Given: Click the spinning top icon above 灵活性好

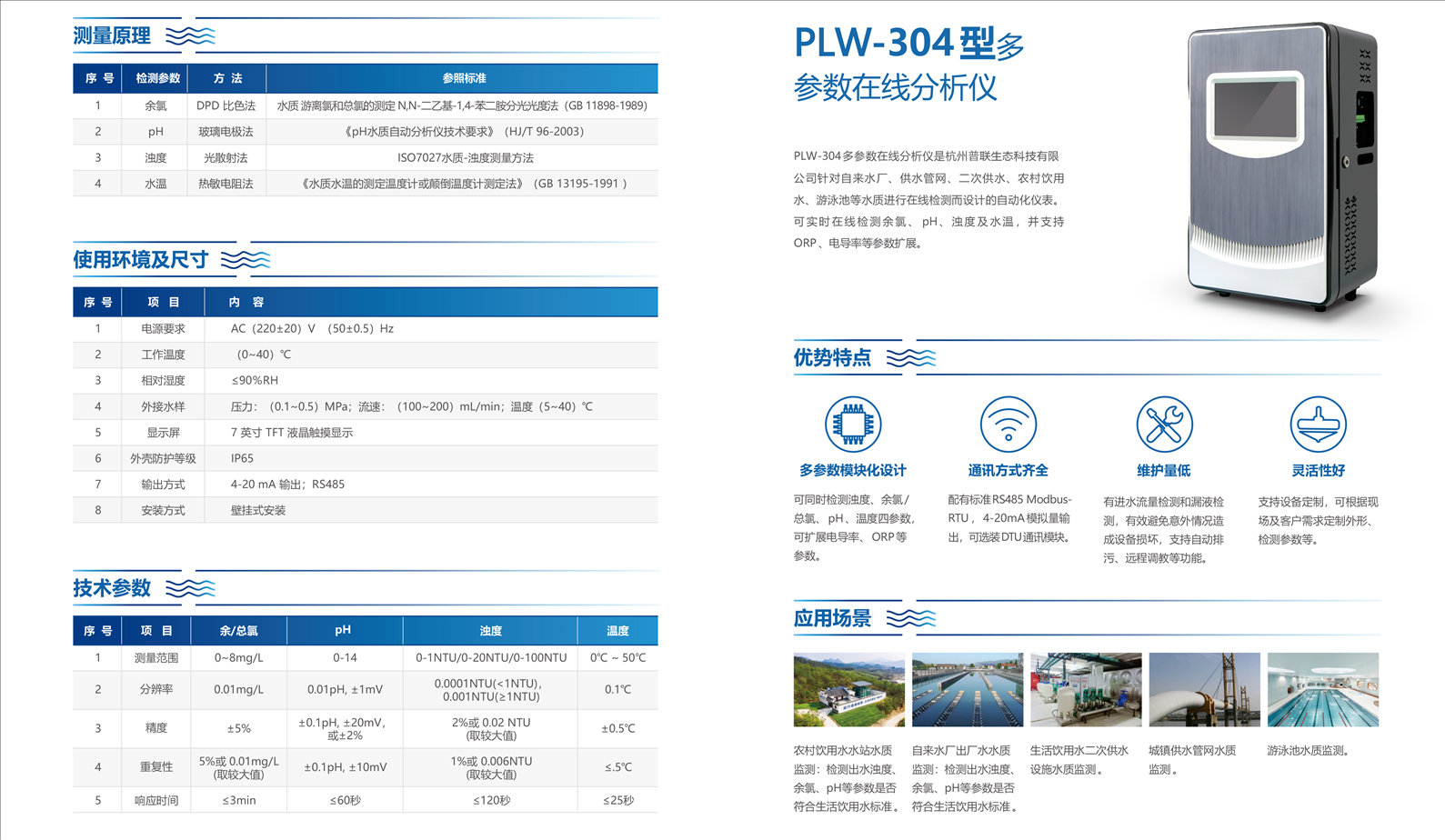Looking at the screenshot, I should coord(1319,425).
